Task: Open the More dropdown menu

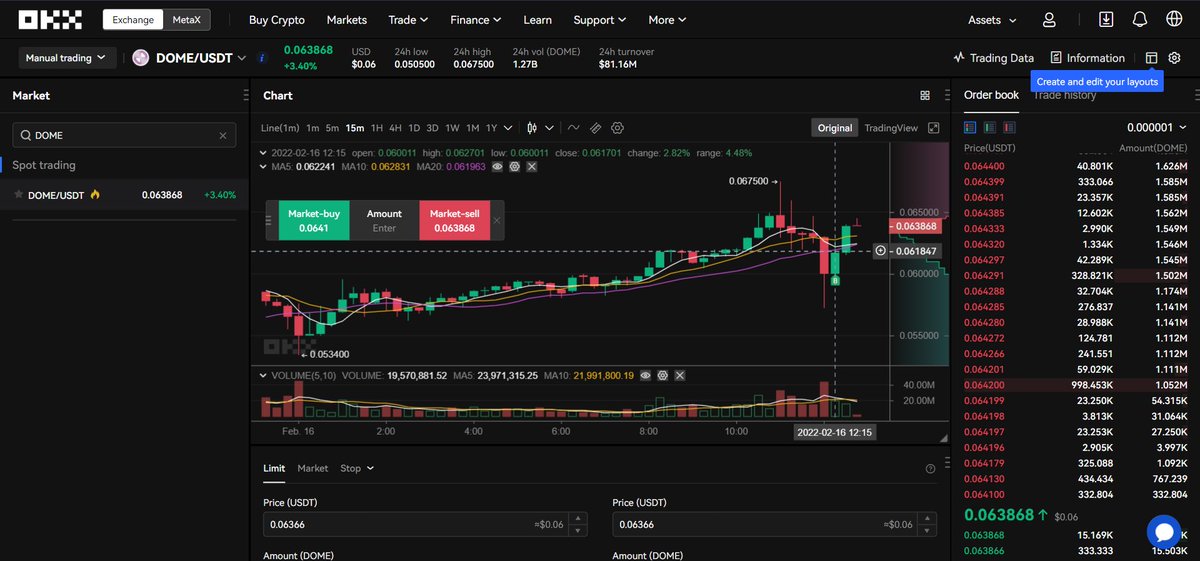Action: 667,19
